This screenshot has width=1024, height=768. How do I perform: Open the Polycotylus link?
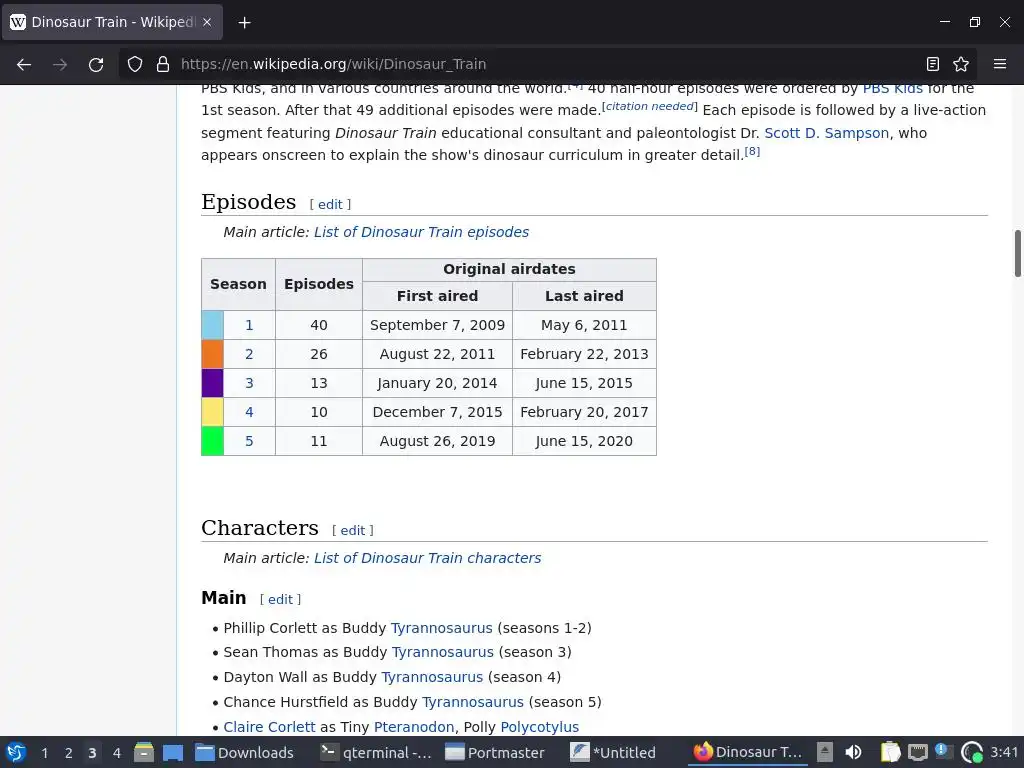tap(539, 727)
